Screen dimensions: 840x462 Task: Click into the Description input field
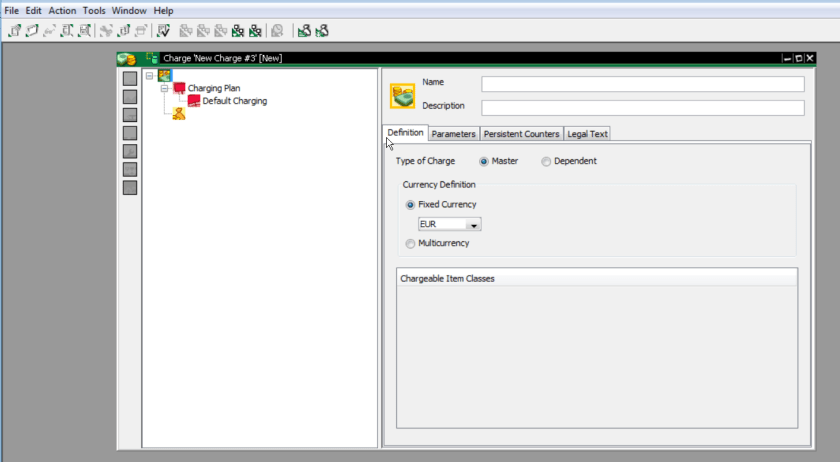[x=643, y=108]
